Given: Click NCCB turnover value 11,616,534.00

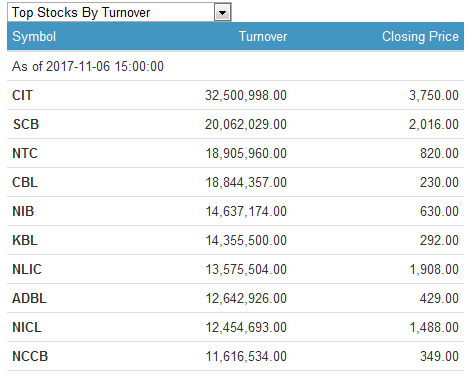Looking at the screenshot, I should coord(246,356).
